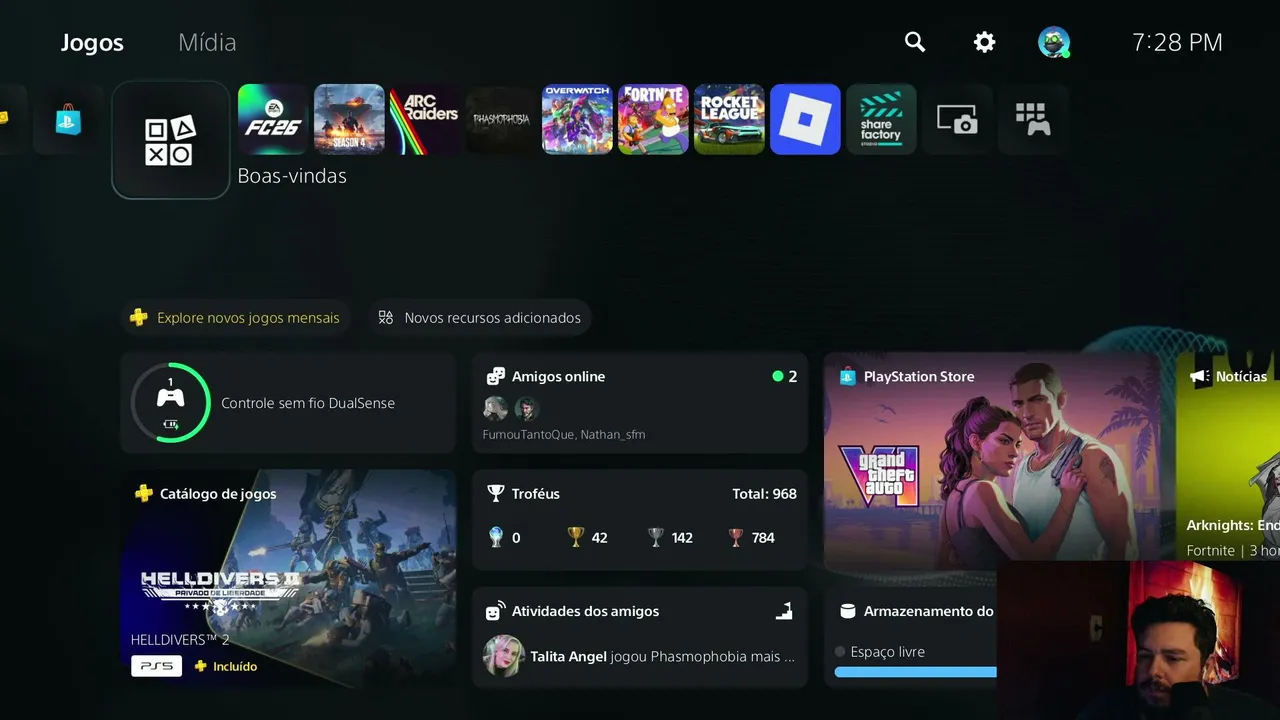Click the Arknights: End news headline
Viewport: 1280px width, 720px height.
point(1233,525)
